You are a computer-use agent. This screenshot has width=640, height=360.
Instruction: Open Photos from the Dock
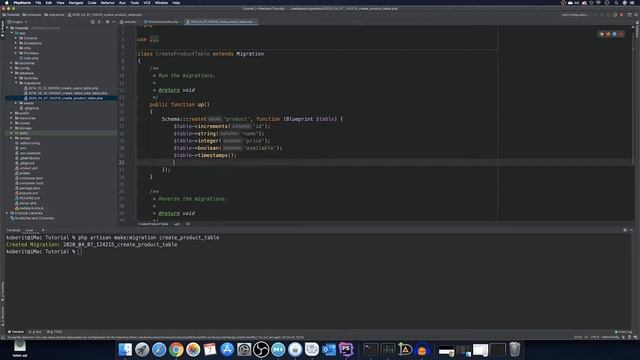tap(193, 349)
